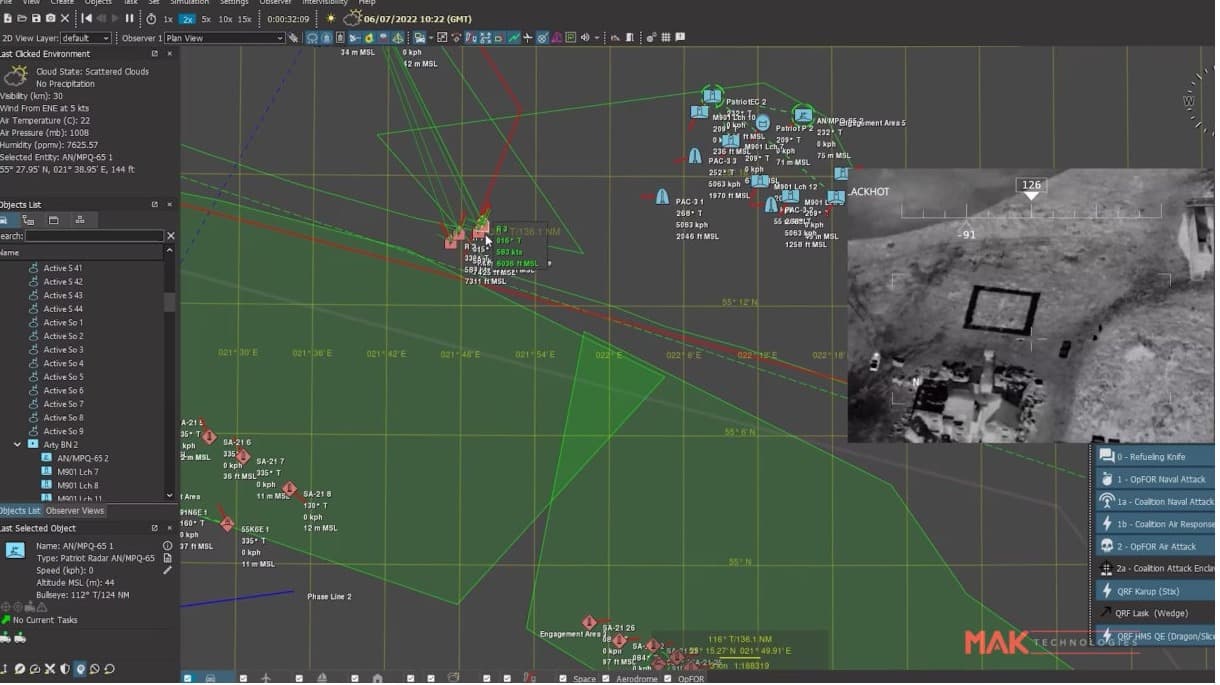
Task: Click the cloudy weather icon
Action: [x=351, y=18]
